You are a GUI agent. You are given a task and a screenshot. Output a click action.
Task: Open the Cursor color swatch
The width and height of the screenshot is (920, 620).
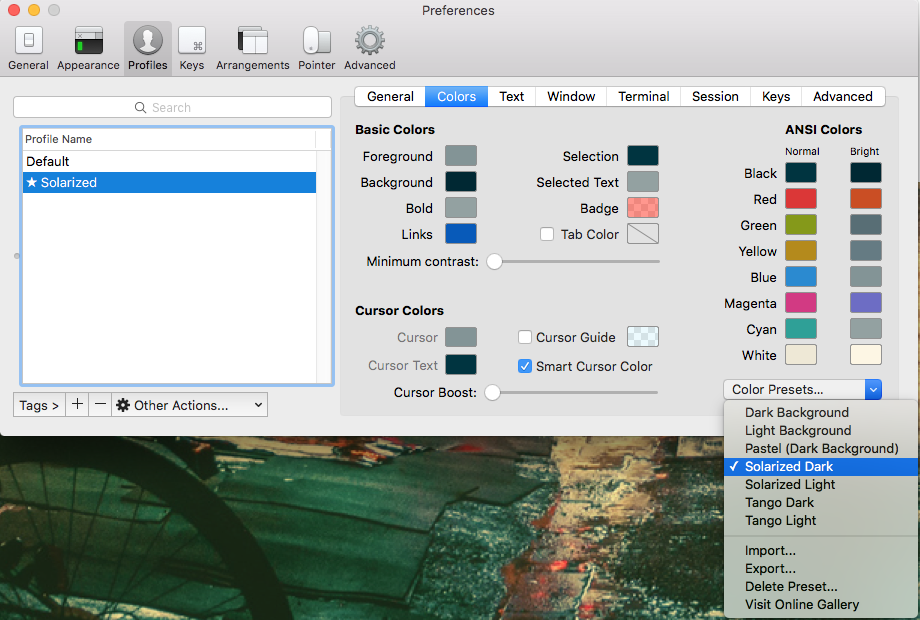click(x=461, y=337)
